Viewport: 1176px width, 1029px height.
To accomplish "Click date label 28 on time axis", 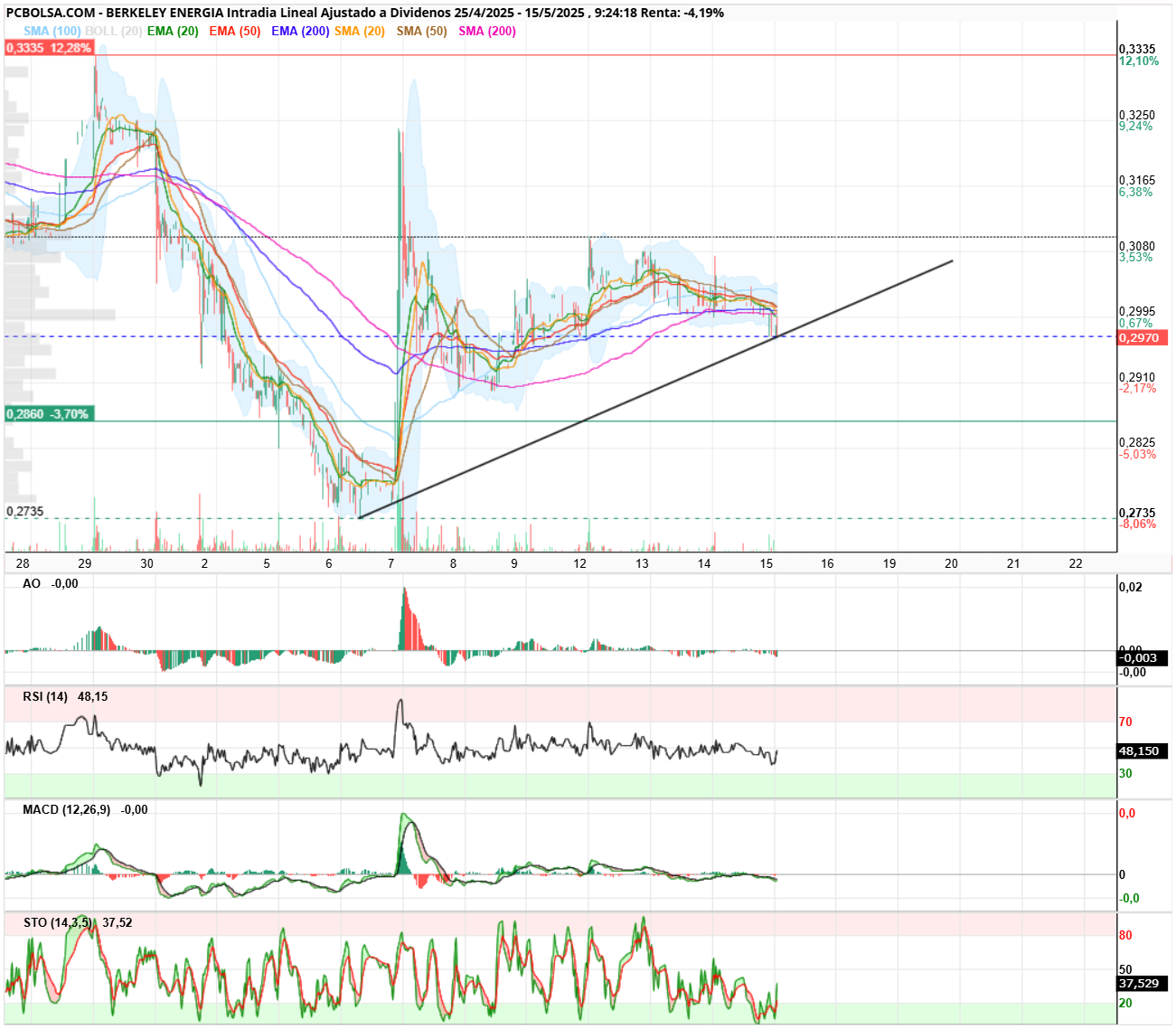I will [23, 563].
